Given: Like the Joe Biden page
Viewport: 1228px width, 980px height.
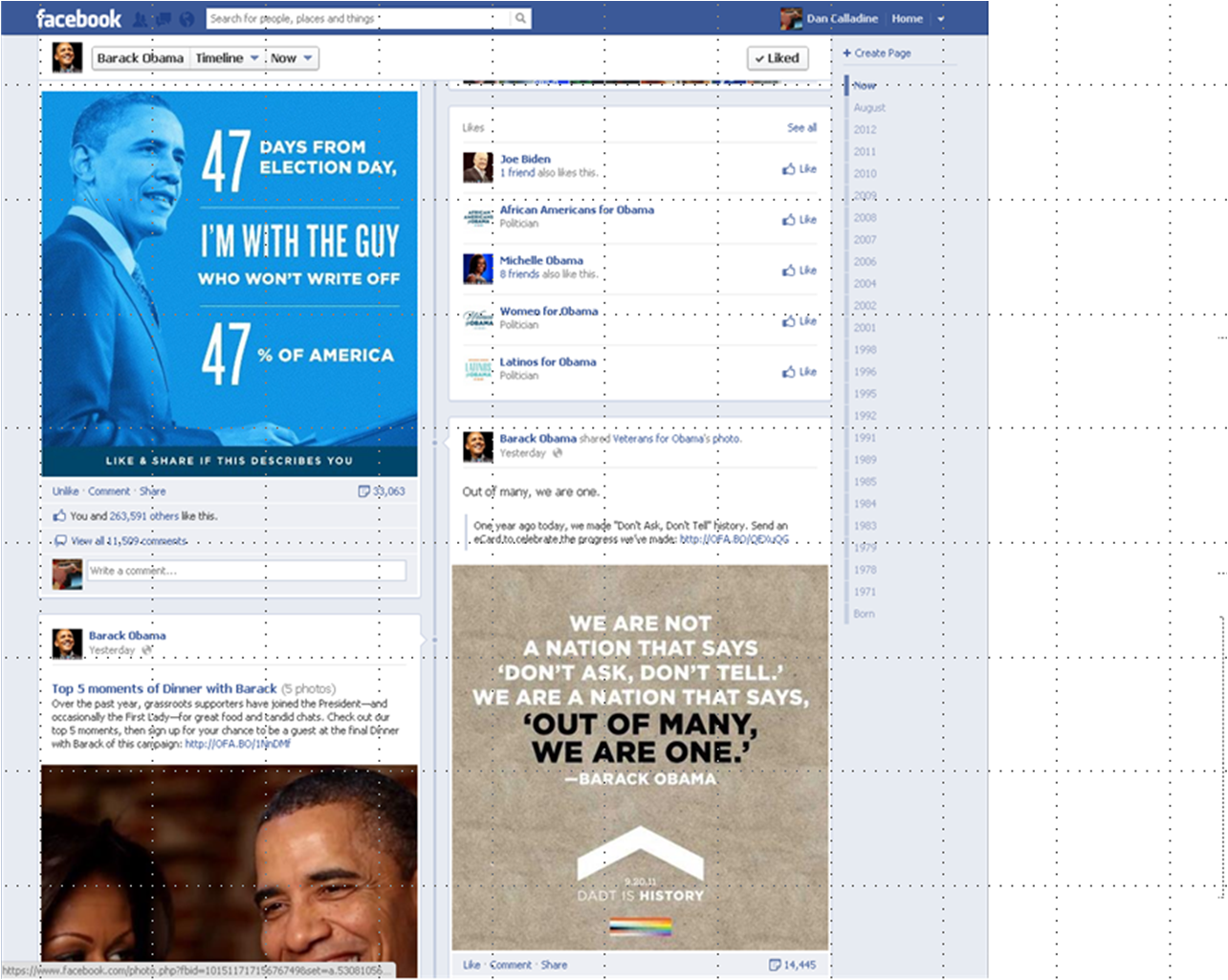Looking at the screenshot, I should click(800, 169).
